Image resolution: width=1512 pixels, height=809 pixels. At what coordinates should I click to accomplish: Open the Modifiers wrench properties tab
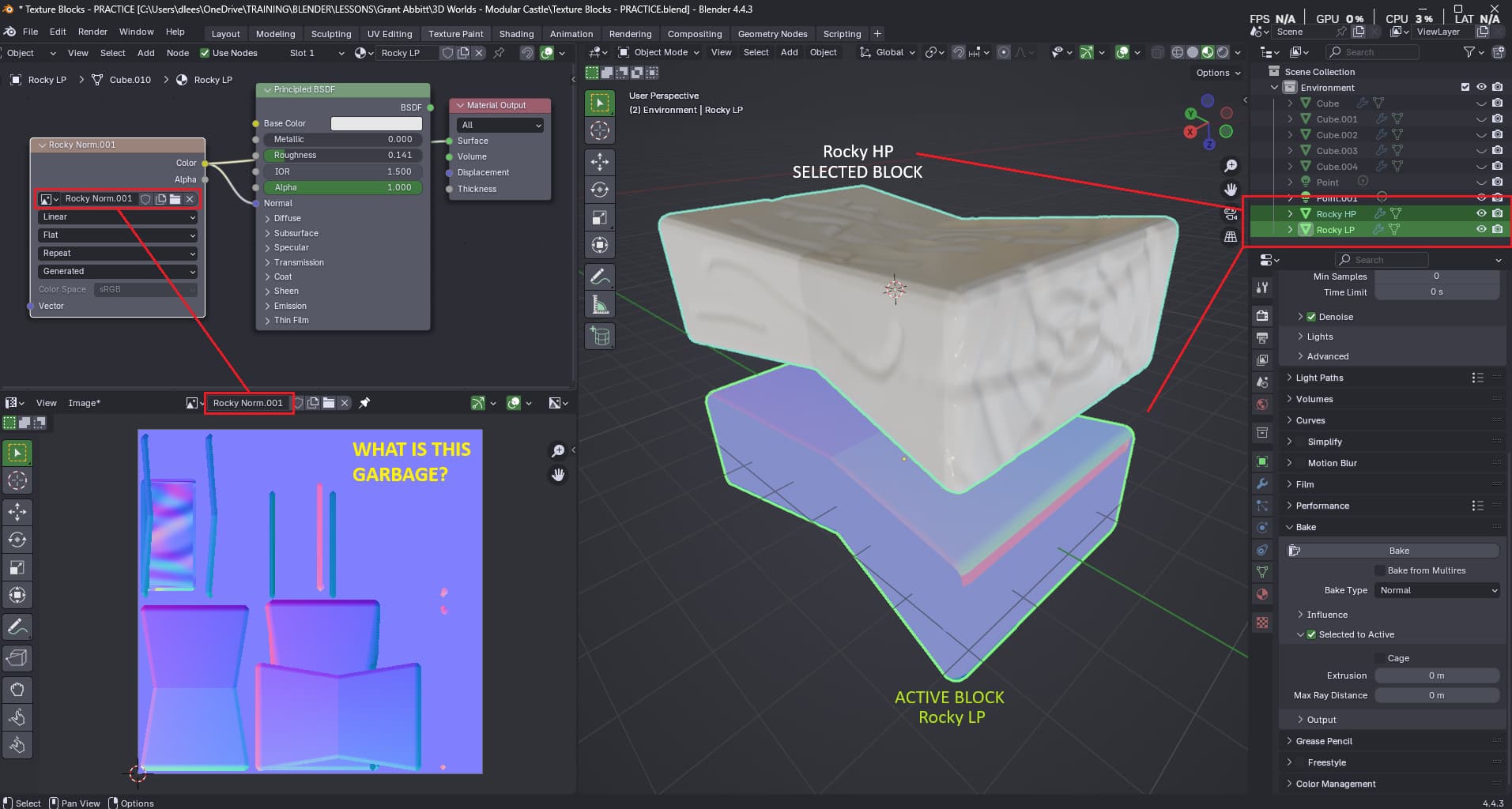tap(1262, 484)
